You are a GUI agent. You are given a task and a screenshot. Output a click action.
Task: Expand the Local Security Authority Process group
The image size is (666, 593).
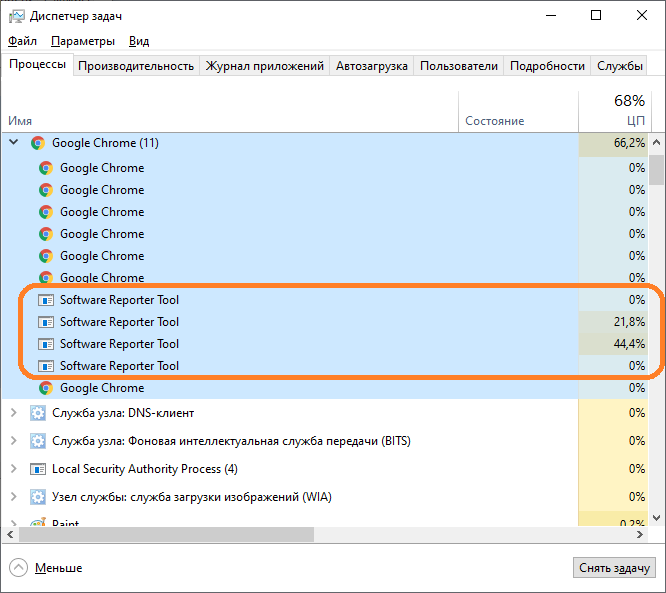tap(13, 469)
